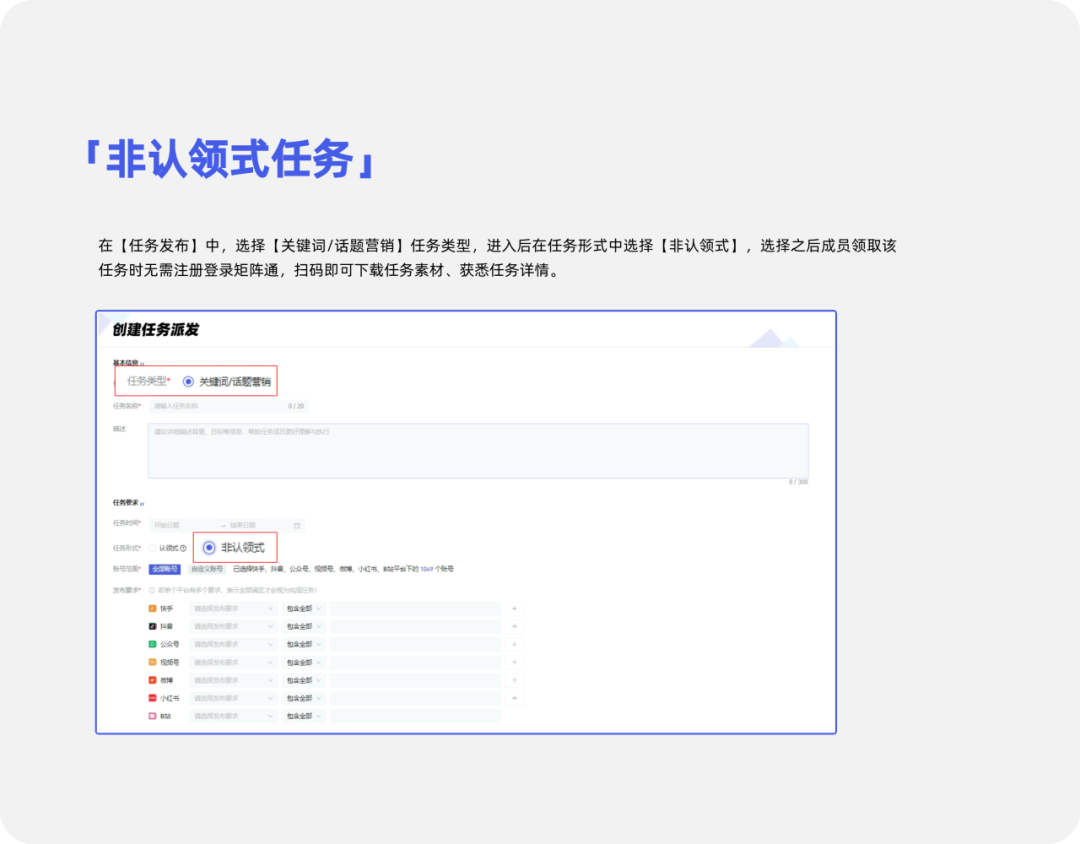Click the 任务要求 section heading
Screen dimensions: 1080x844
(x=125, y=503)
